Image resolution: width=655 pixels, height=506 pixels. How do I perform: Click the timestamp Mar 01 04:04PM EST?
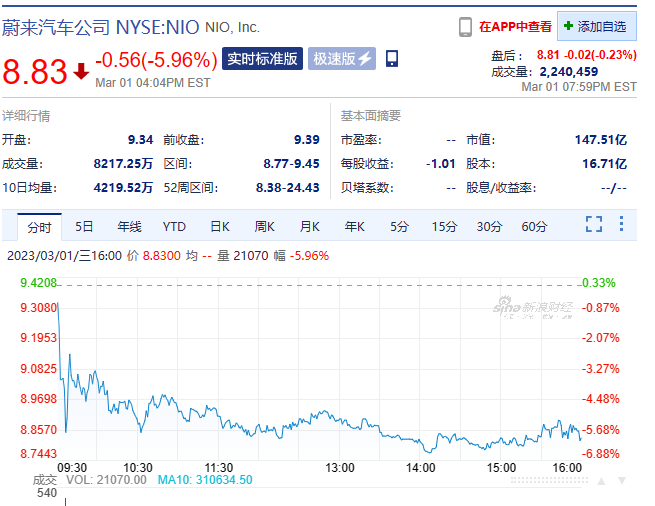tap(152, 83)
